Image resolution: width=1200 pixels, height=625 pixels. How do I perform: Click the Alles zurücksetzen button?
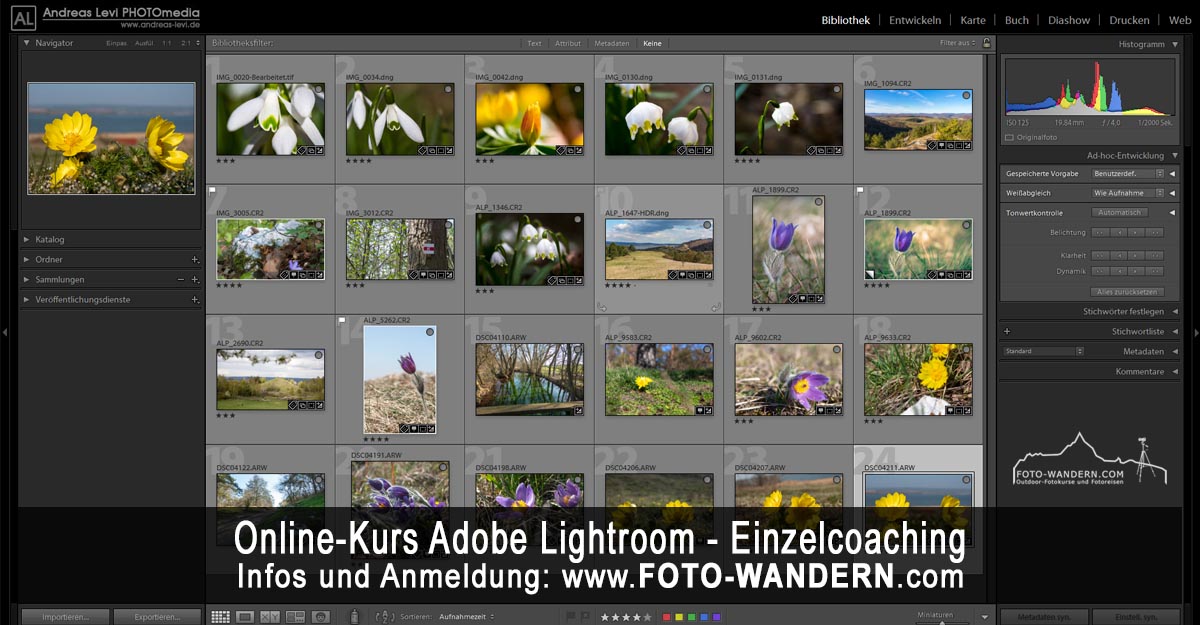pyautogui.click(x=1127, y=292)
